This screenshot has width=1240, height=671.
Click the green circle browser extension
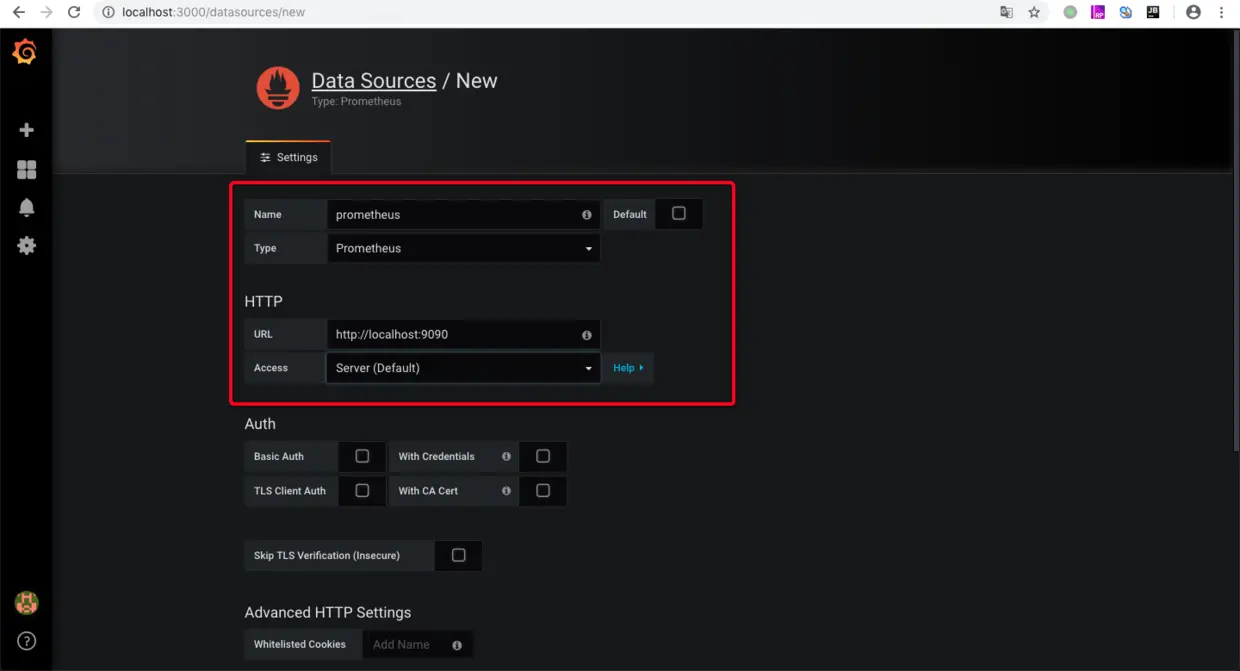pos(1070,13)
